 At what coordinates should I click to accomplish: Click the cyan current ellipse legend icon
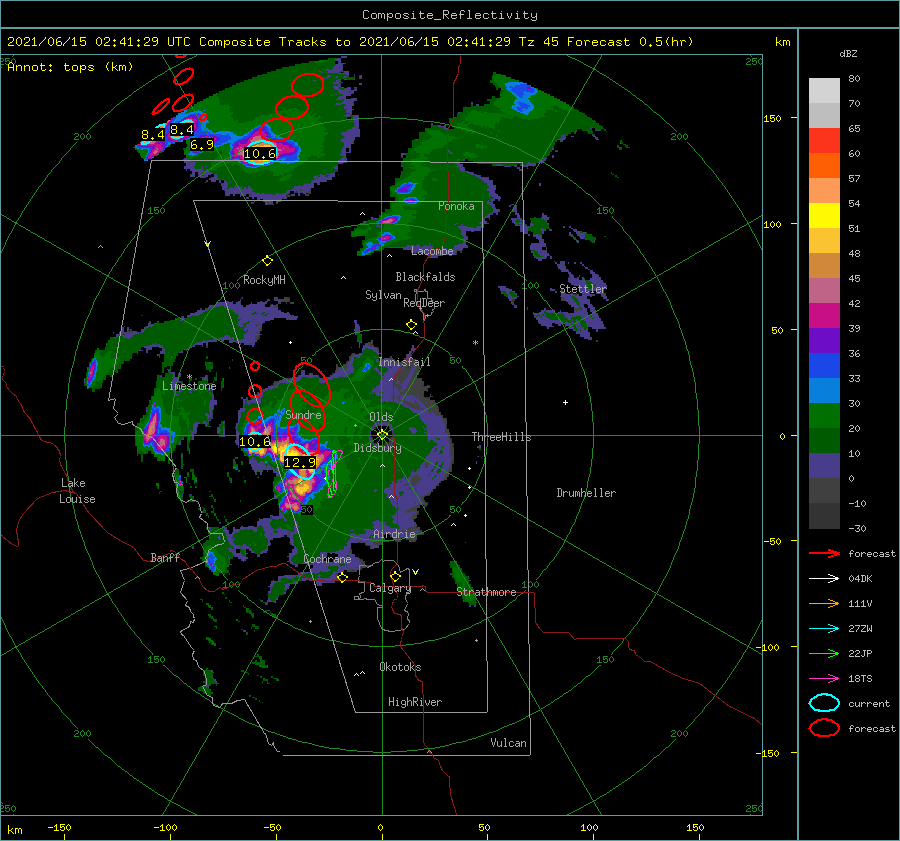point(824,703)
